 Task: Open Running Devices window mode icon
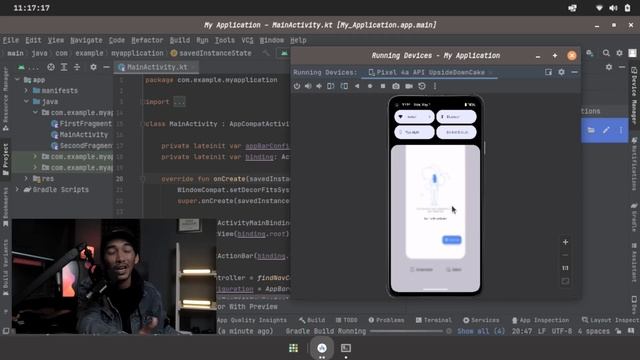point(548,72)
